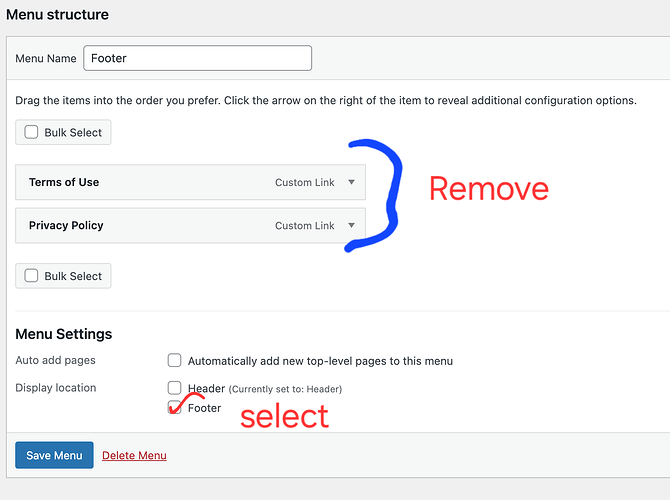Select the Terms of Use menu item title
The image size is (670, 500).
pyautogui.click(x=64, y=182)
